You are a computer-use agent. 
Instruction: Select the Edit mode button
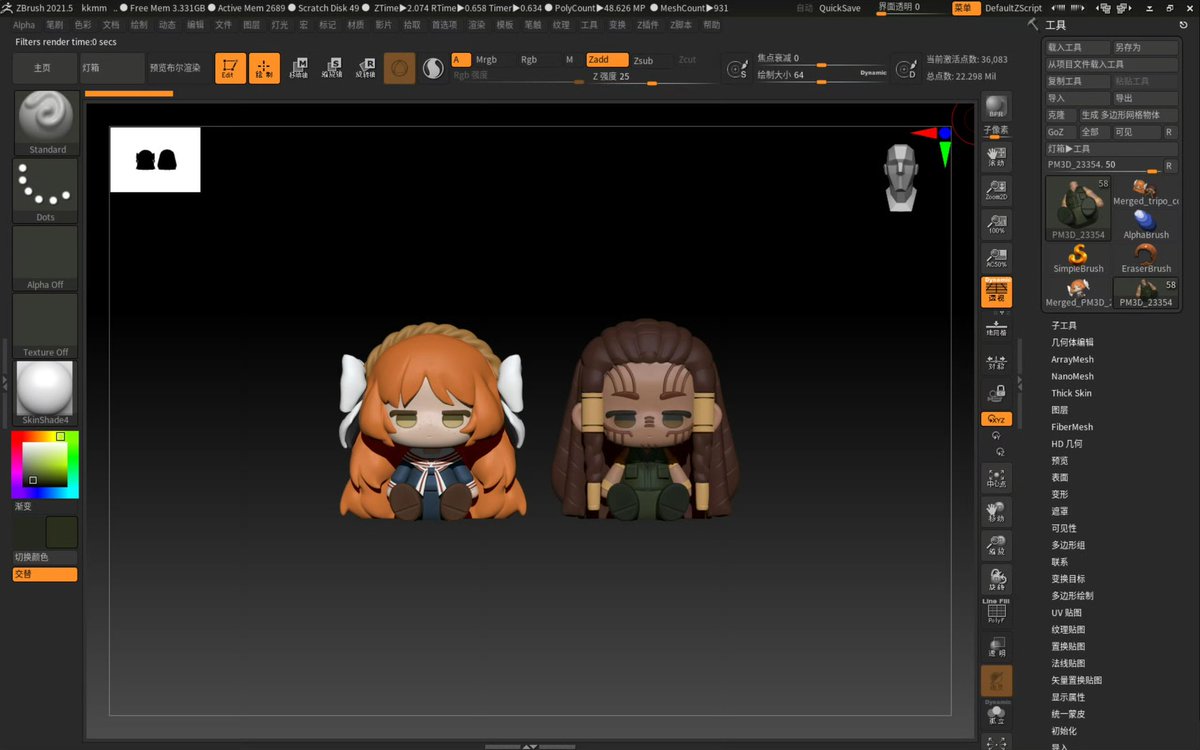click(x=229, y=68)
